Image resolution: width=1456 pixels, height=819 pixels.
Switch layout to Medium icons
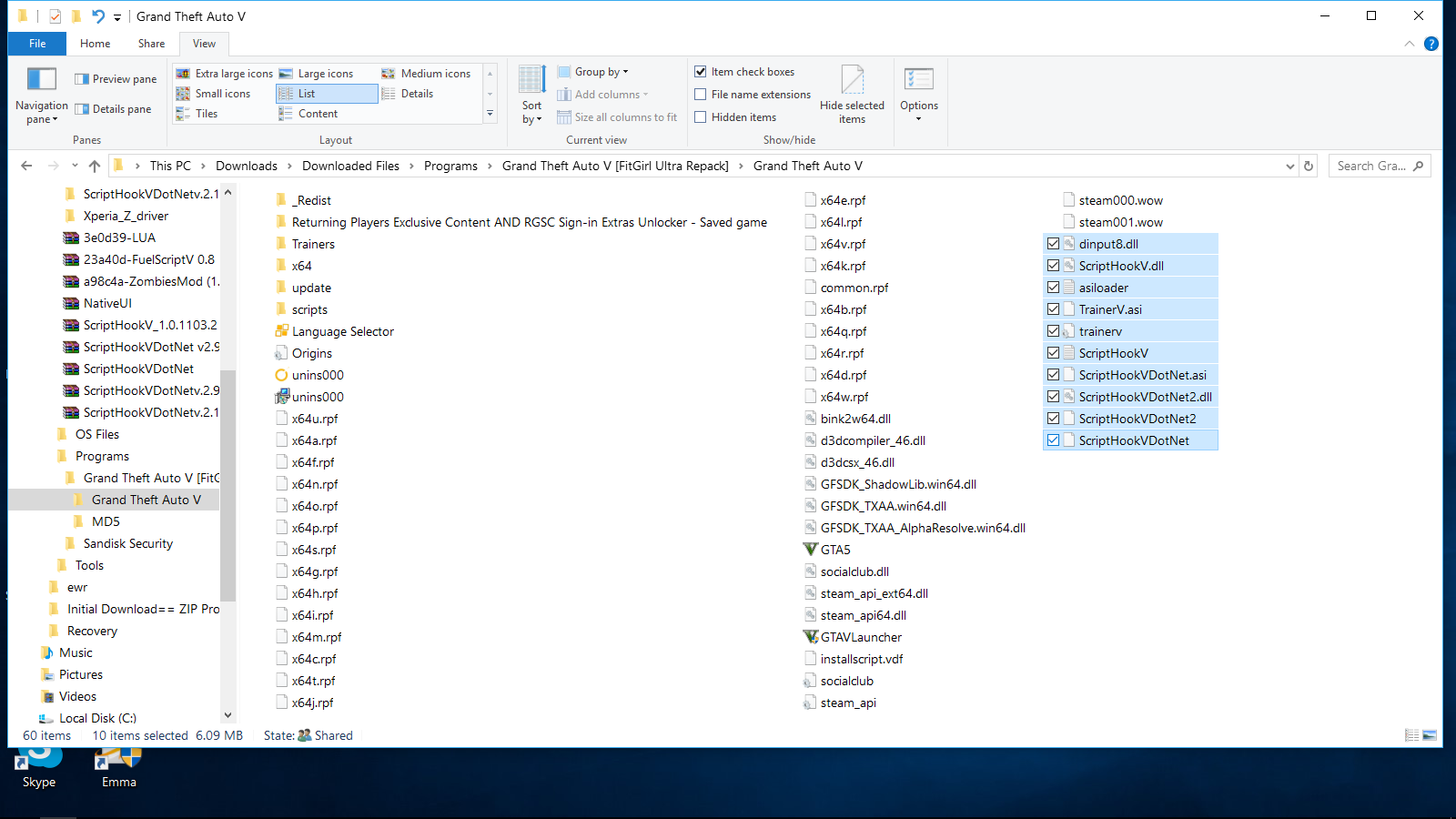(x=426, y=74)
